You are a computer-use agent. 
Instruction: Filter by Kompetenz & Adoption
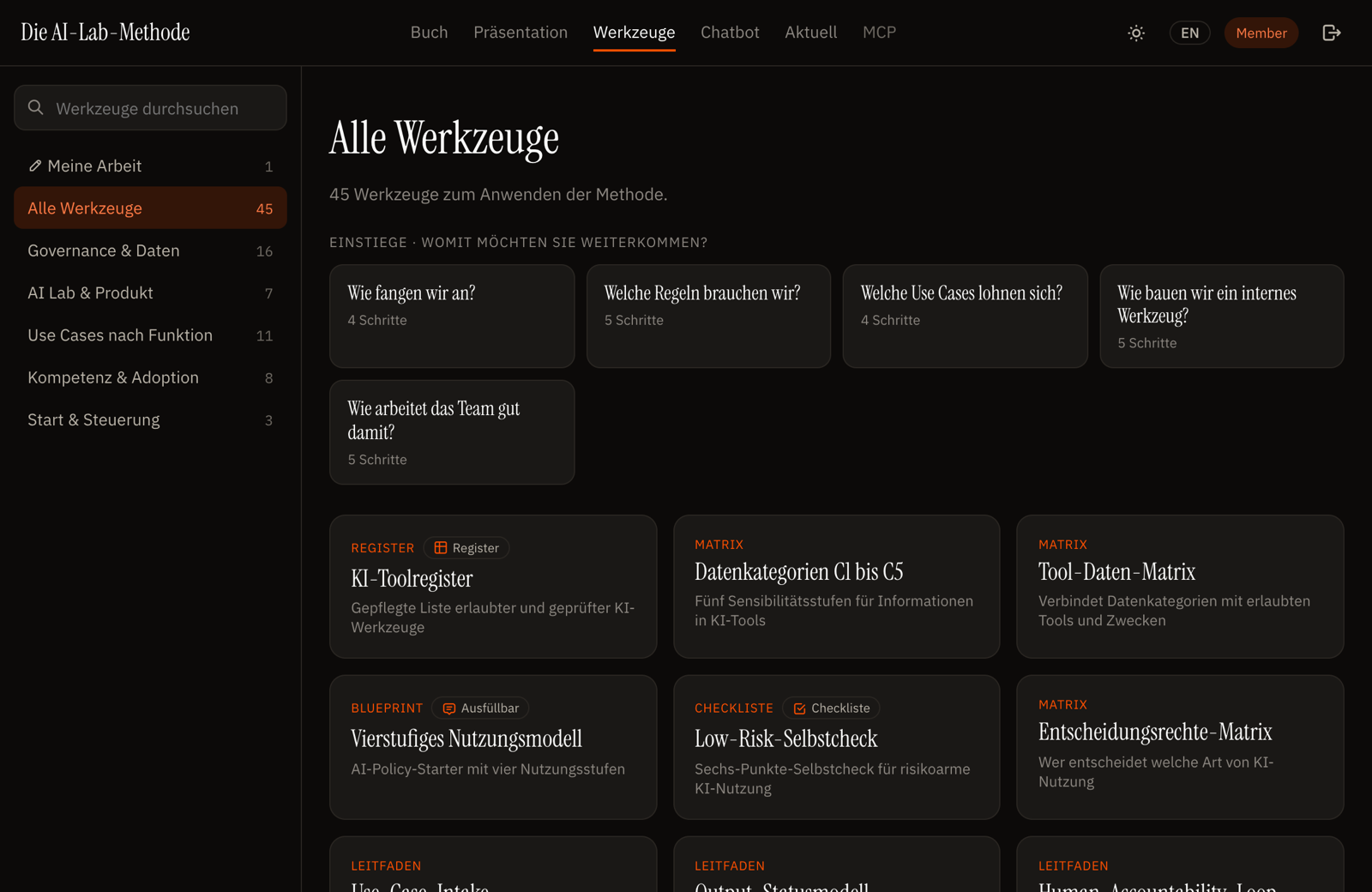[150, 377]
